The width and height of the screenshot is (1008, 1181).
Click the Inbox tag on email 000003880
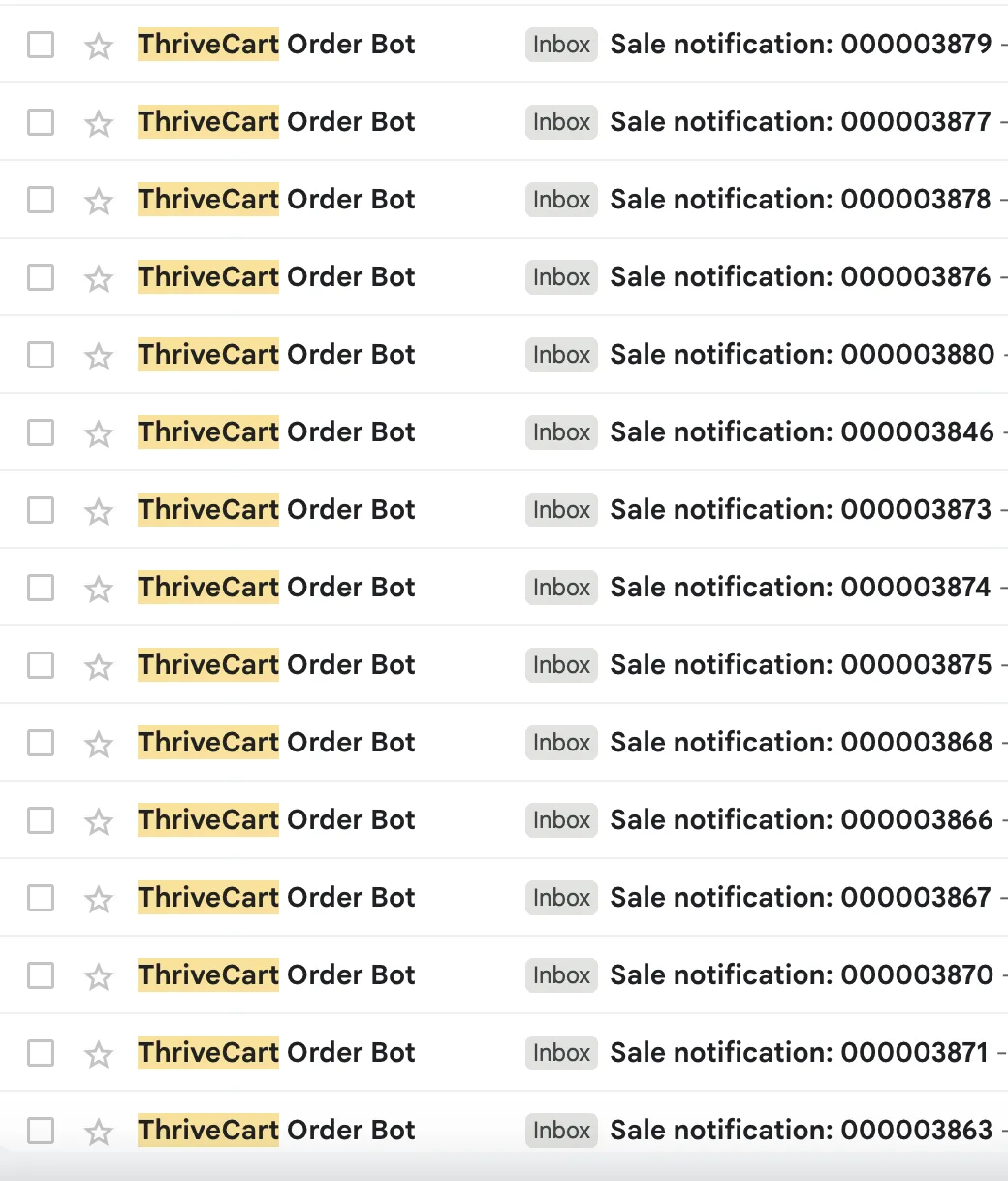[561, 355]
